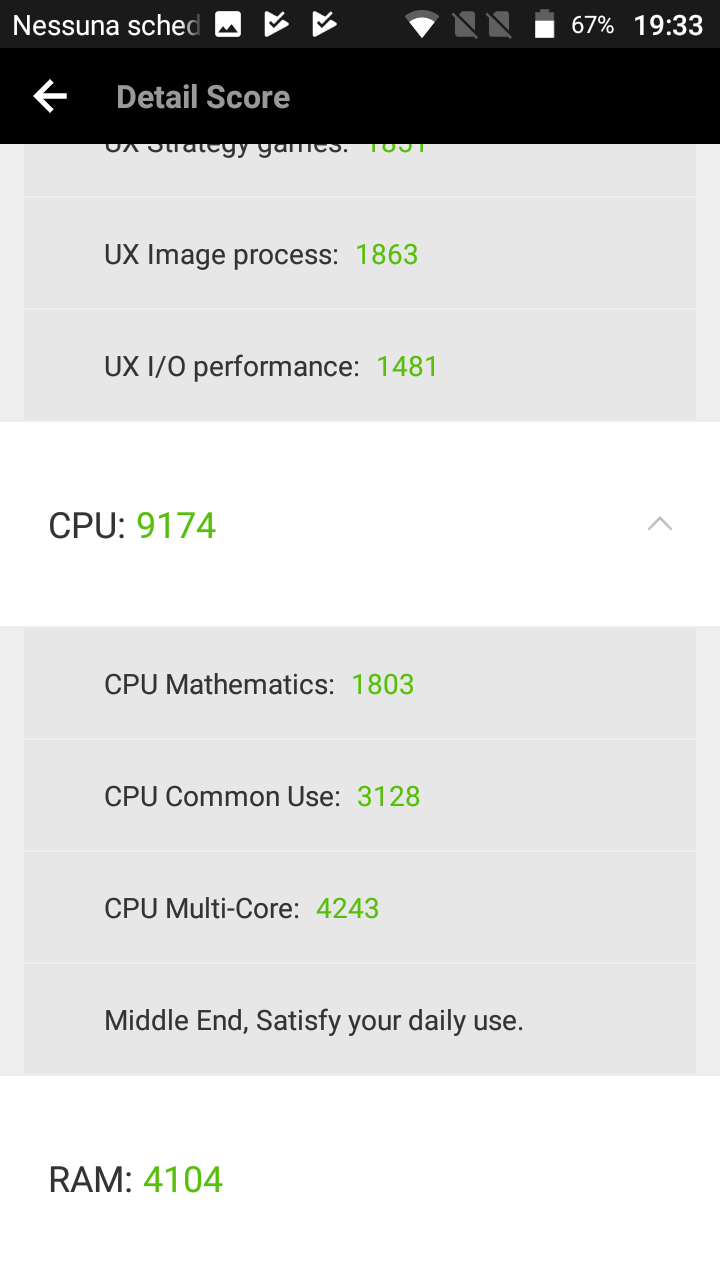Viewport: 720px width, 1280px height.
Task: Tap the UX Image process row
Action: pyautogui.click(x=360, y=254)
